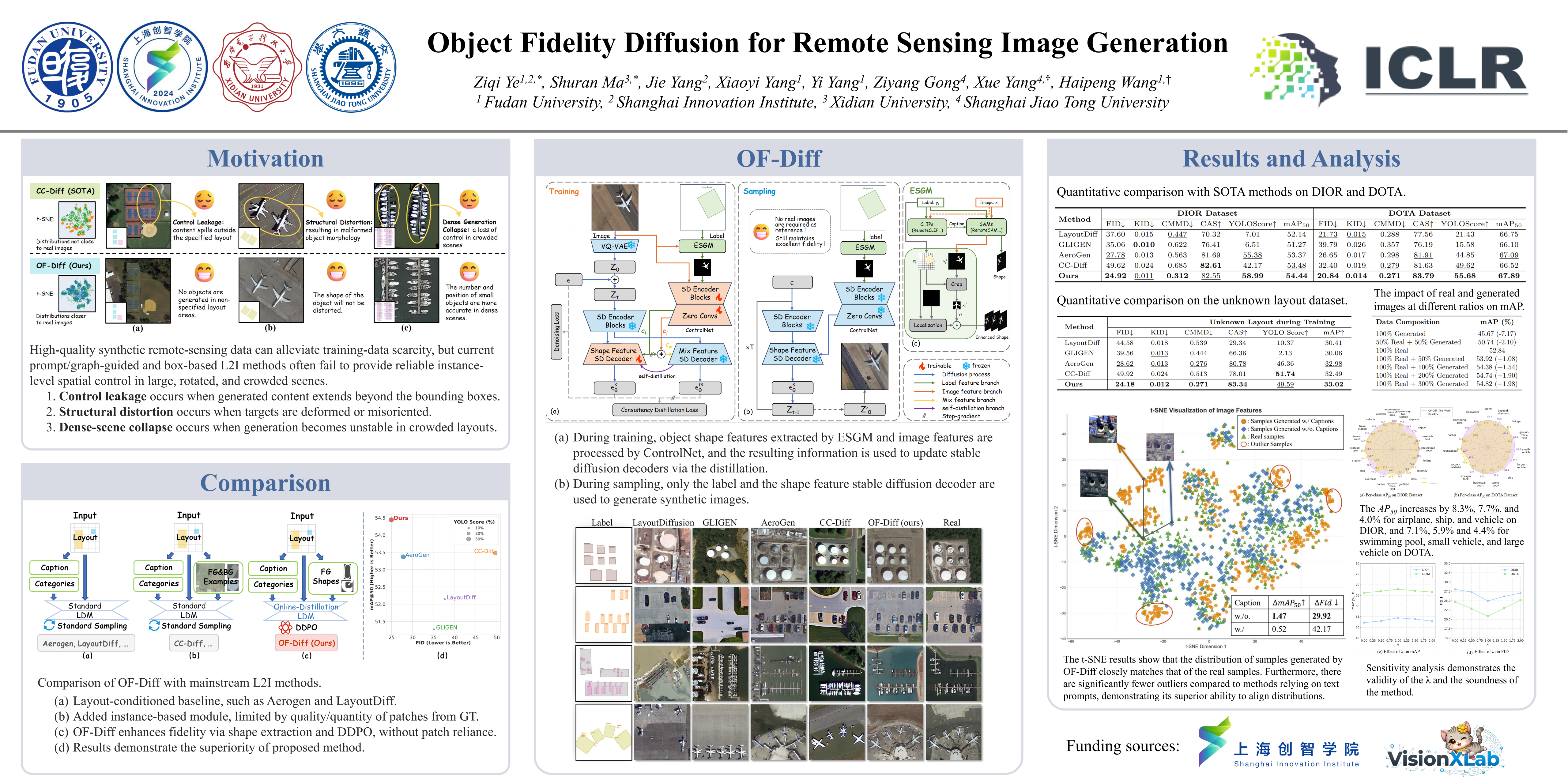Click the OF-Diff (ours) airplane result image
Image resolution: width=1568 pixels, height=784 pixels.
(895, 732)
